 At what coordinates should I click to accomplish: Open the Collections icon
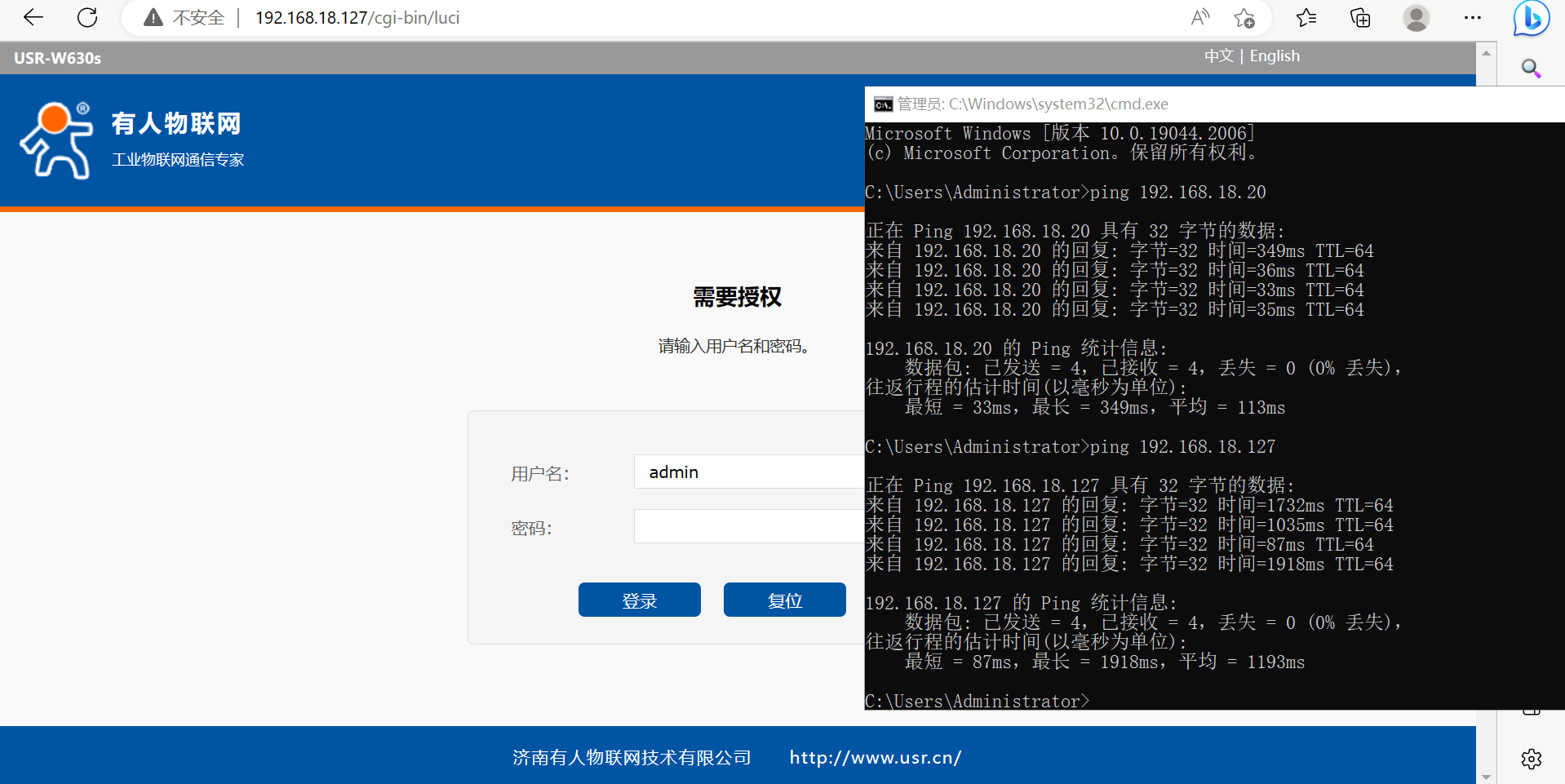click(1360, 18)
